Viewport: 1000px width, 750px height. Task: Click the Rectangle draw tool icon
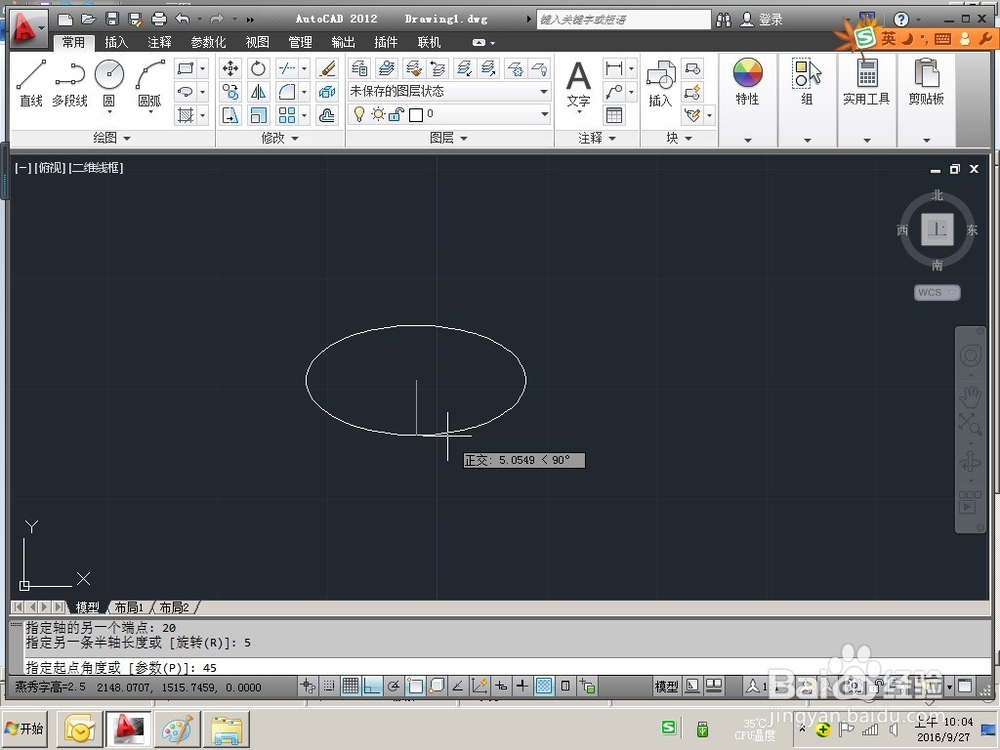(x=186, y=68)
